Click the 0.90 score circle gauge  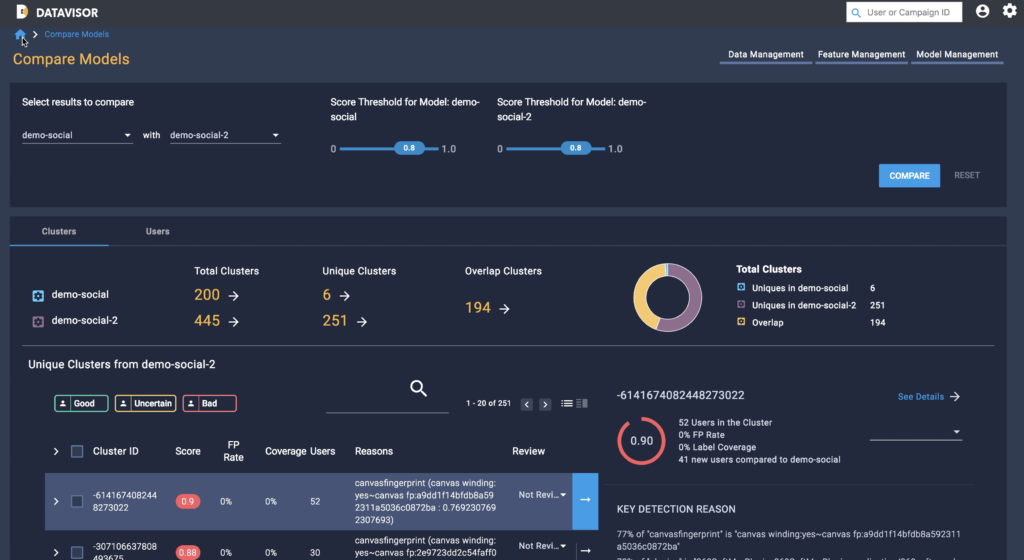(641, 441)
